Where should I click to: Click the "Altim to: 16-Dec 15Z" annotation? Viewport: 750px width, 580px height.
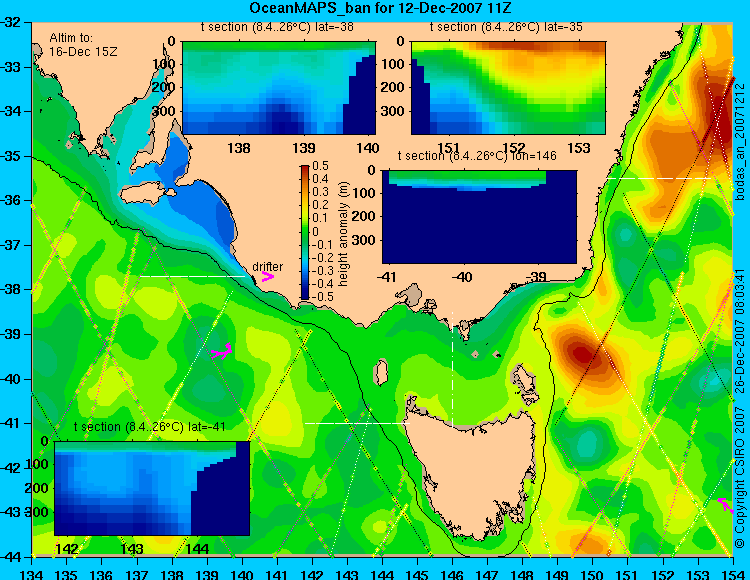(x=83, y=44)
